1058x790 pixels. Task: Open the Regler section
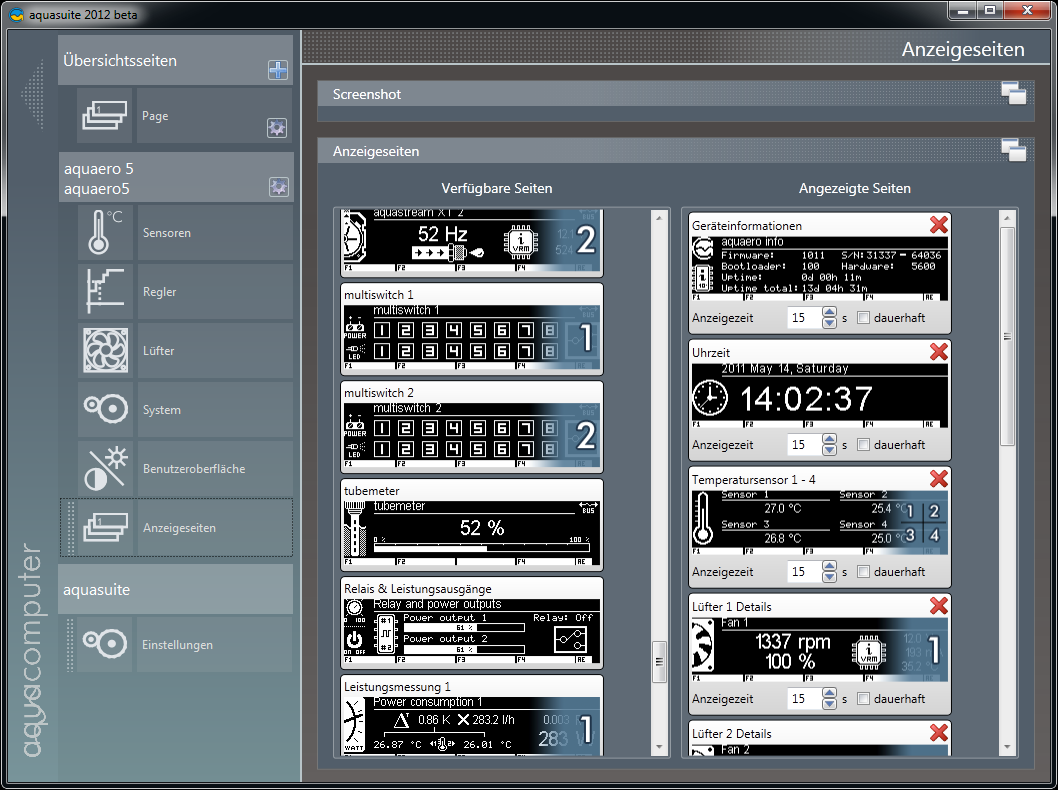(215, 291)
